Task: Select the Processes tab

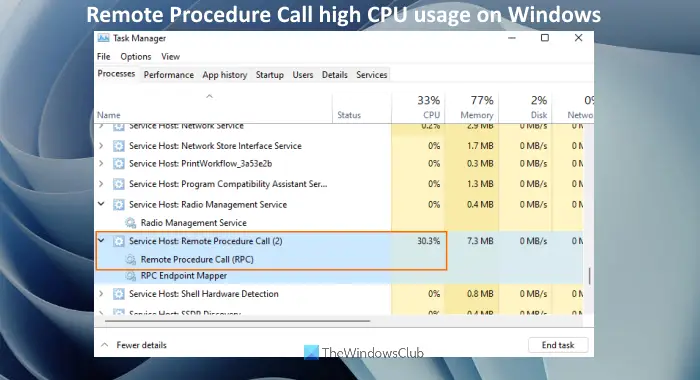Action: 117,74
